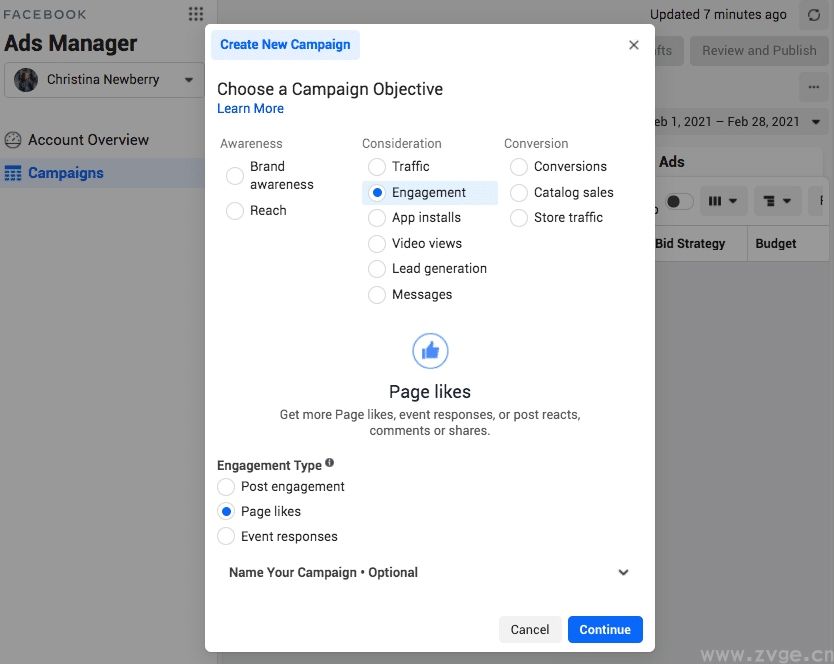The image size is (834, 664).
Task: Open the columns layout dropdown
Action: (723, 201)
